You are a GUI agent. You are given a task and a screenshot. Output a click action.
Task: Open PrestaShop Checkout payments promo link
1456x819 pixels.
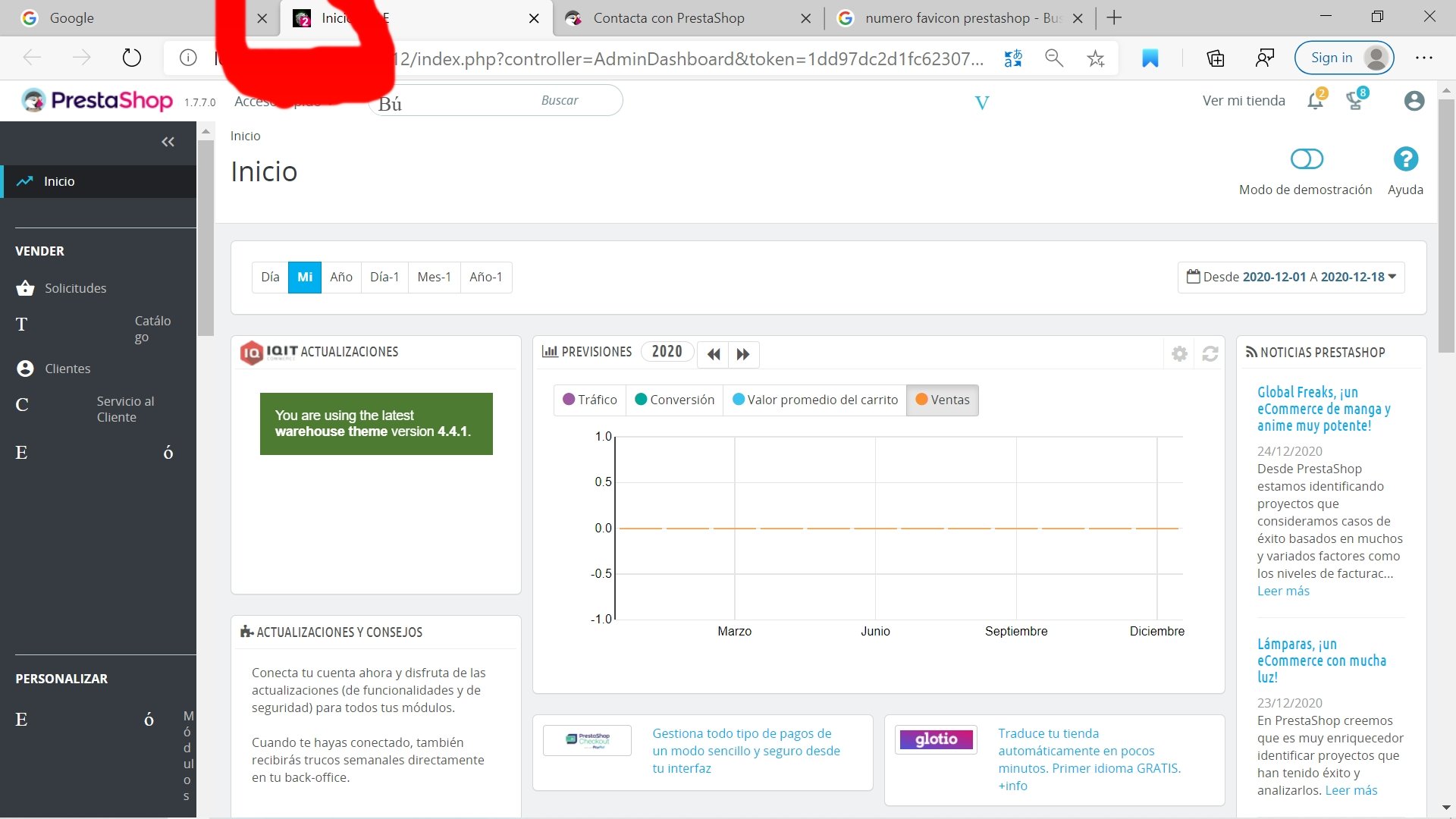[x=746, y=751]
